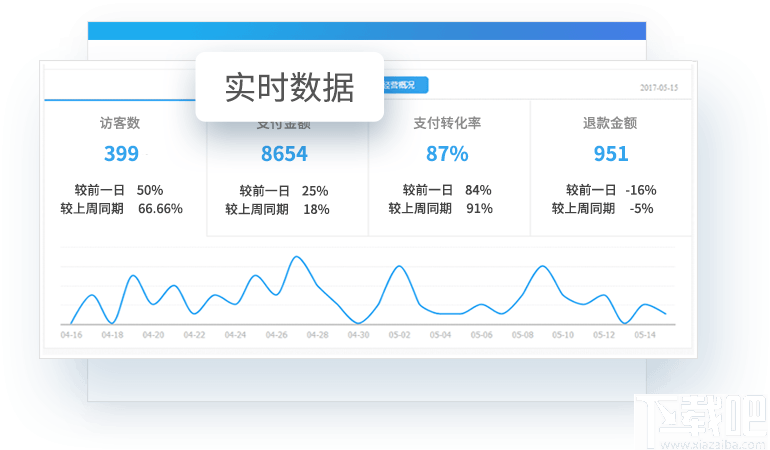Click the 18% week-over-week value
Screen dimensions: 770x450
point(316,210)
